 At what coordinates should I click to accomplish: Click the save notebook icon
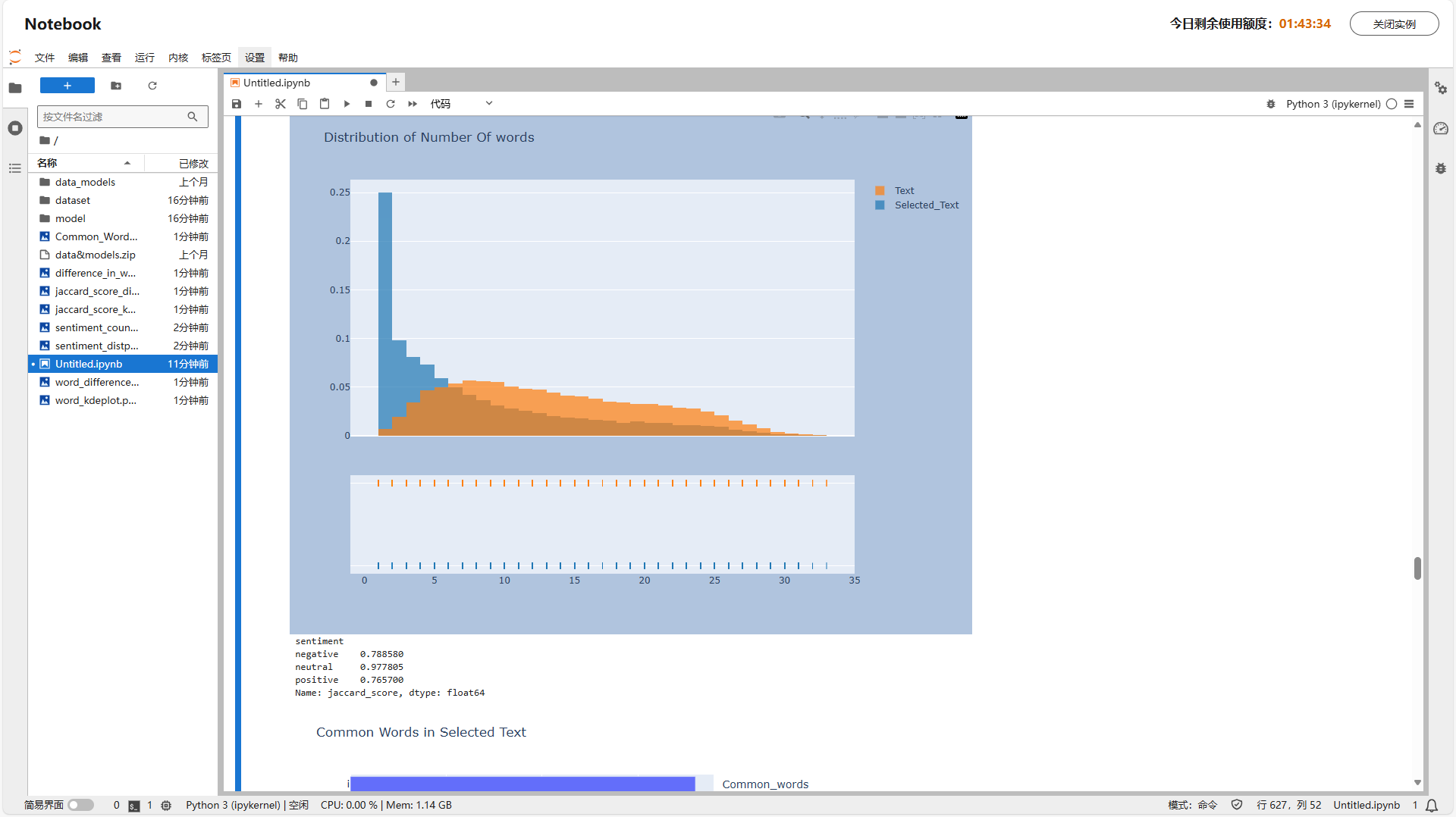point(237,104)
